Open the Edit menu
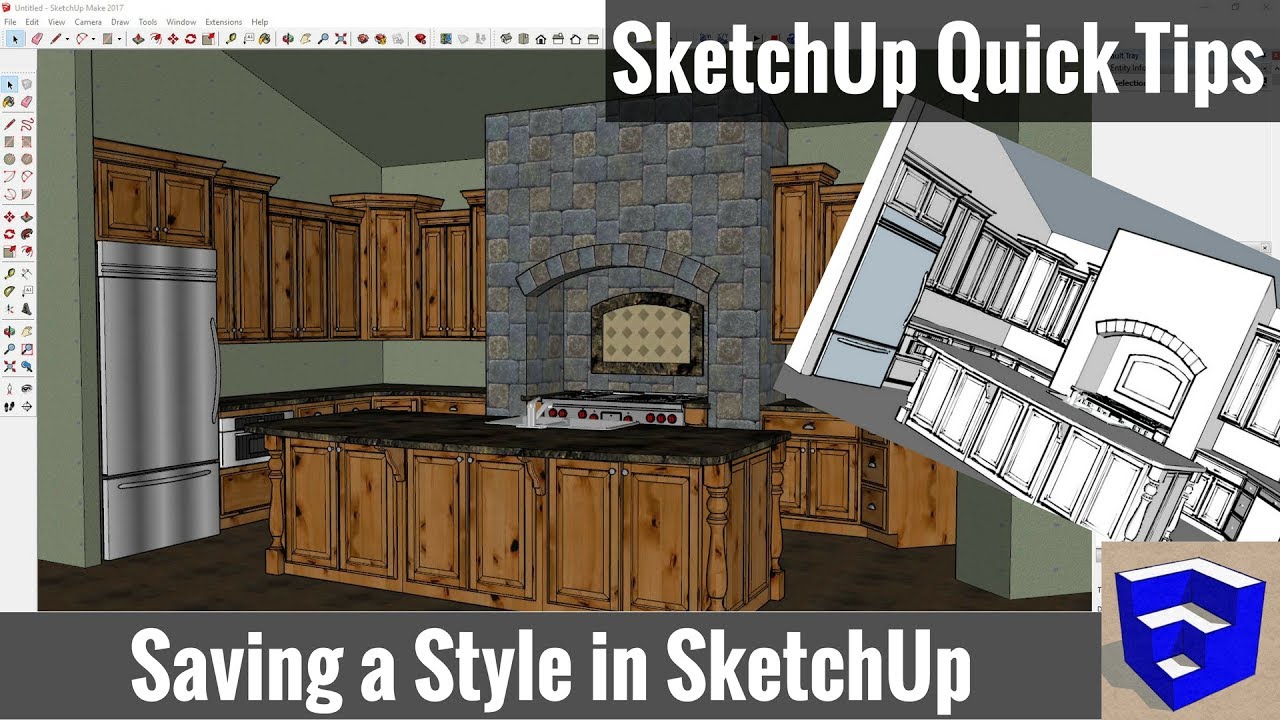The height and width of the screenshot is (720, 1280). tap(32, 22)
